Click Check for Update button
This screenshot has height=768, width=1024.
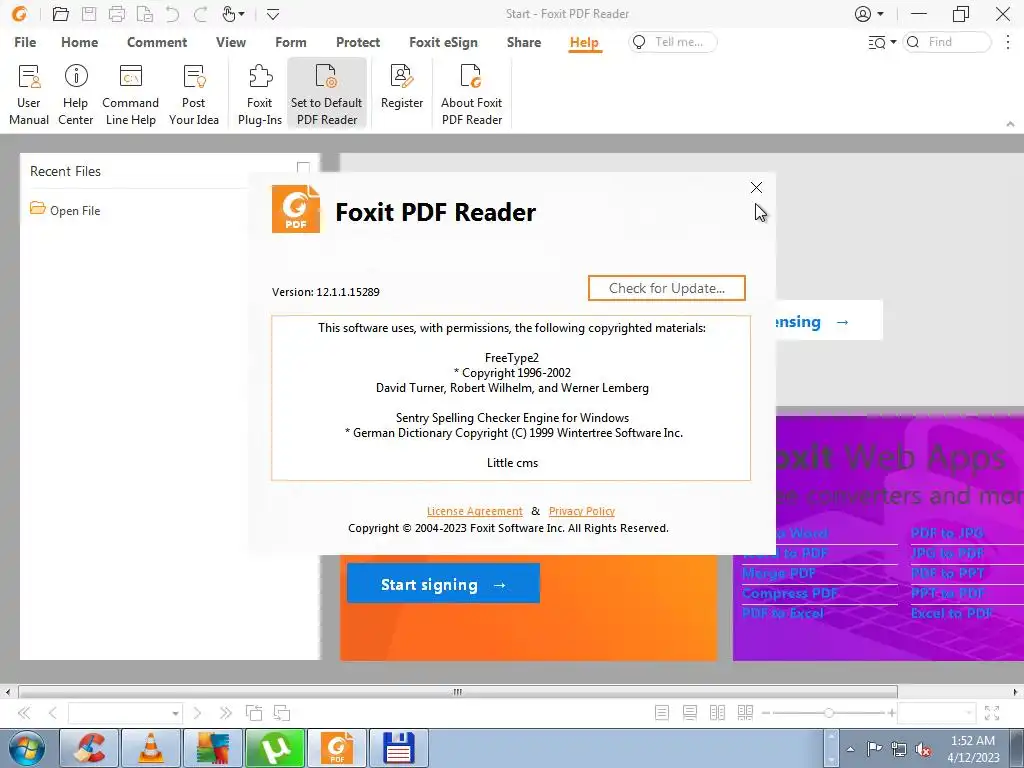pyautogui.click(x=667, y=288)
